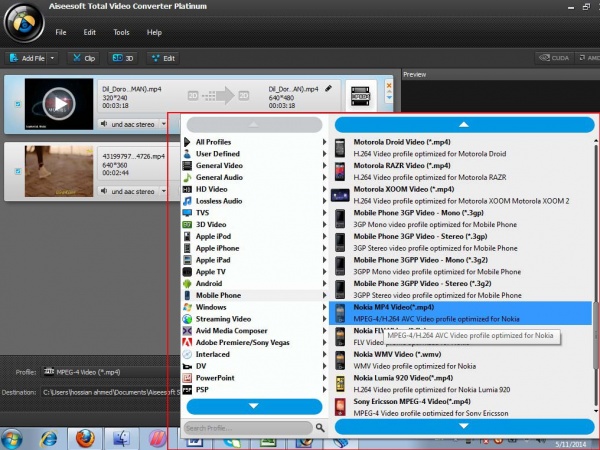Click the search magnifier icon
The image size is (600, 450).
point(320,428)
